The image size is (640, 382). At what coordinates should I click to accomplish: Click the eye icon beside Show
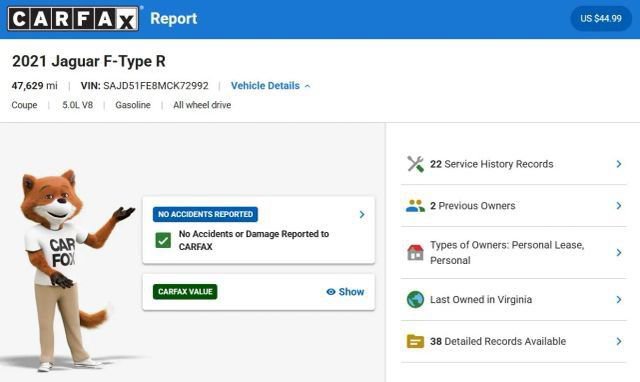coord(331,292)
